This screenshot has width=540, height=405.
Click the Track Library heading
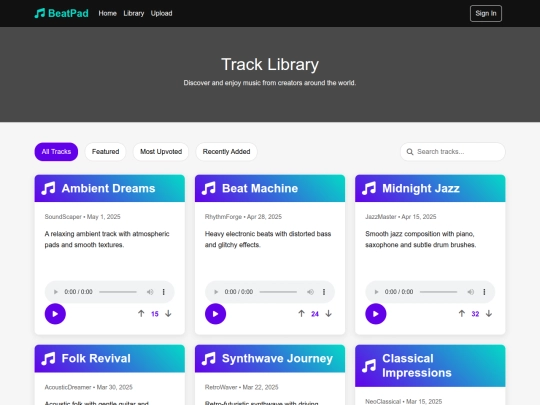coord(270,64)
